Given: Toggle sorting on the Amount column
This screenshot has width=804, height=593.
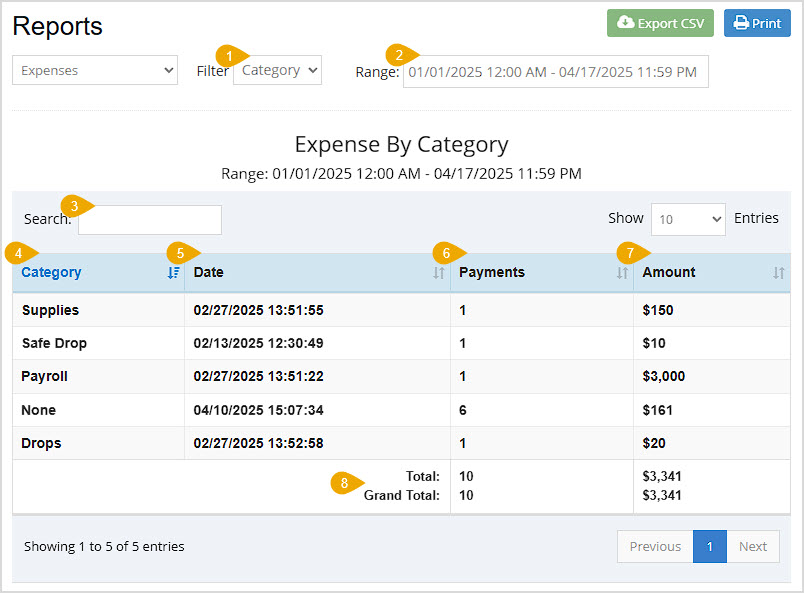Looking at the screenshot, I should point(778,273).
